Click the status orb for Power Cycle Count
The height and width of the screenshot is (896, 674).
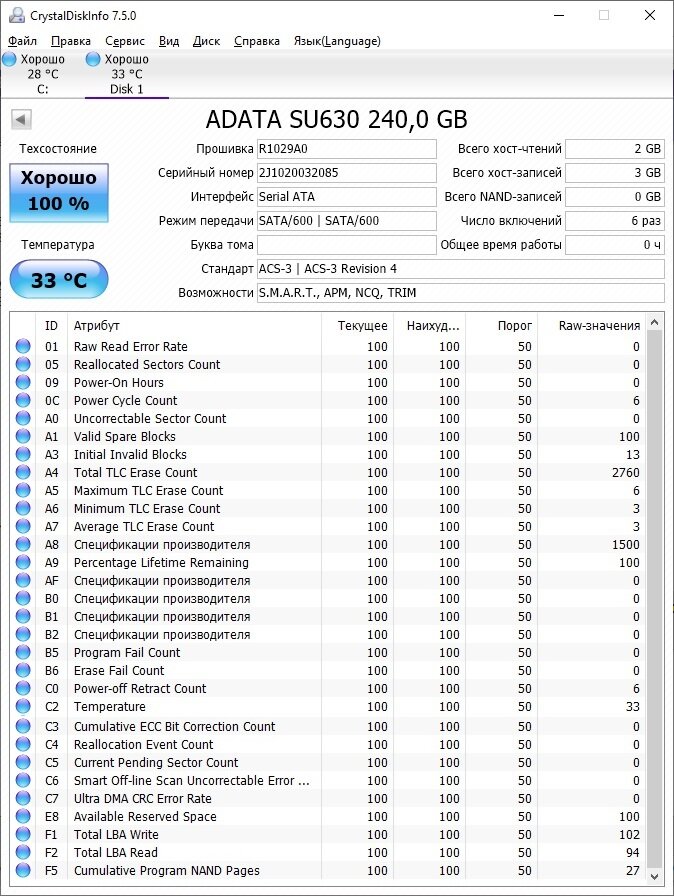(23, 400)
